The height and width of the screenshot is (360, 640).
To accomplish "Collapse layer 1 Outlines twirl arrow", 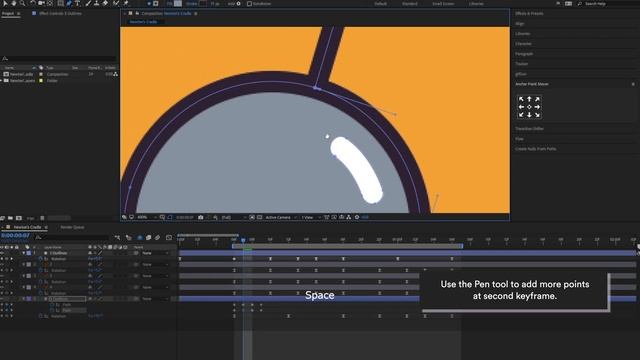I will click(x=24, y=253).
